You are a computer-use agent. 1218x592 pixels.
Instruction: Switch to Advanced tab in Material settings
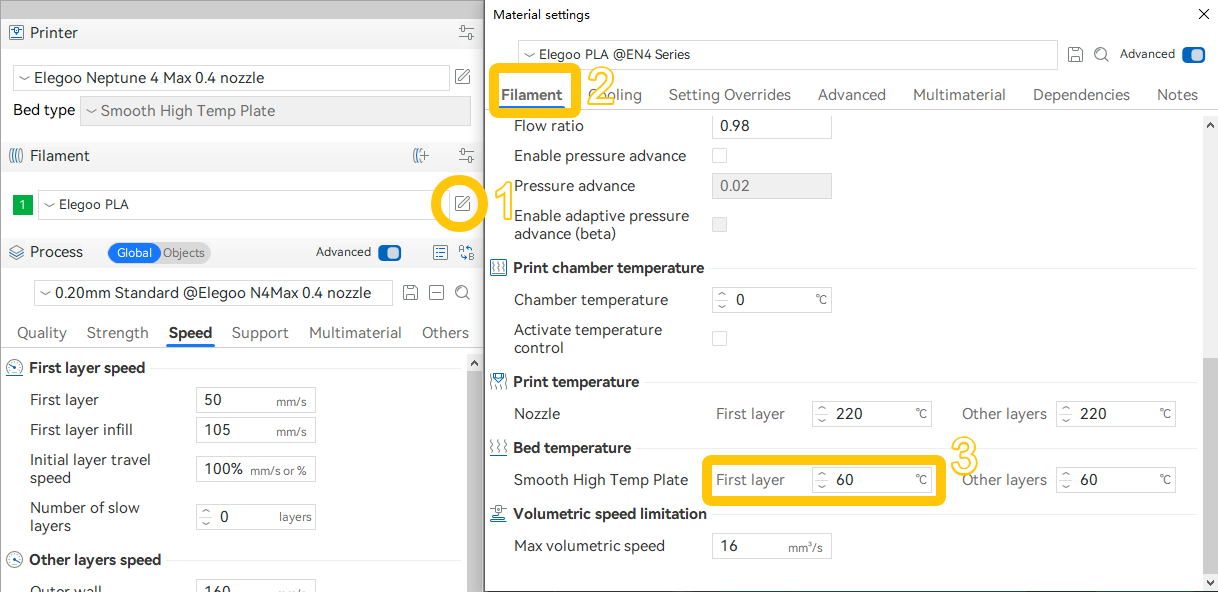[x=852, y=95]
